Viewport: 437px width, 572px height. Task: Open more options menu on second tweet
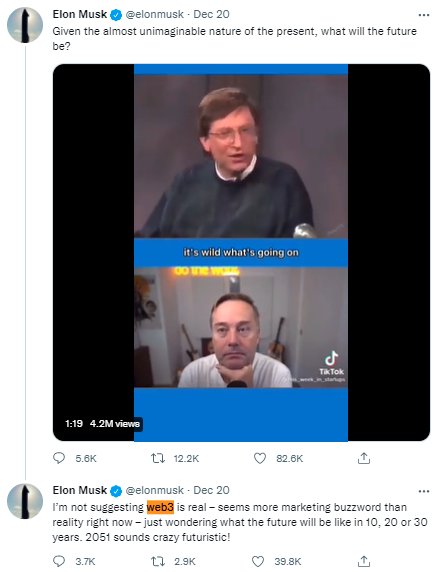[424, 491]
